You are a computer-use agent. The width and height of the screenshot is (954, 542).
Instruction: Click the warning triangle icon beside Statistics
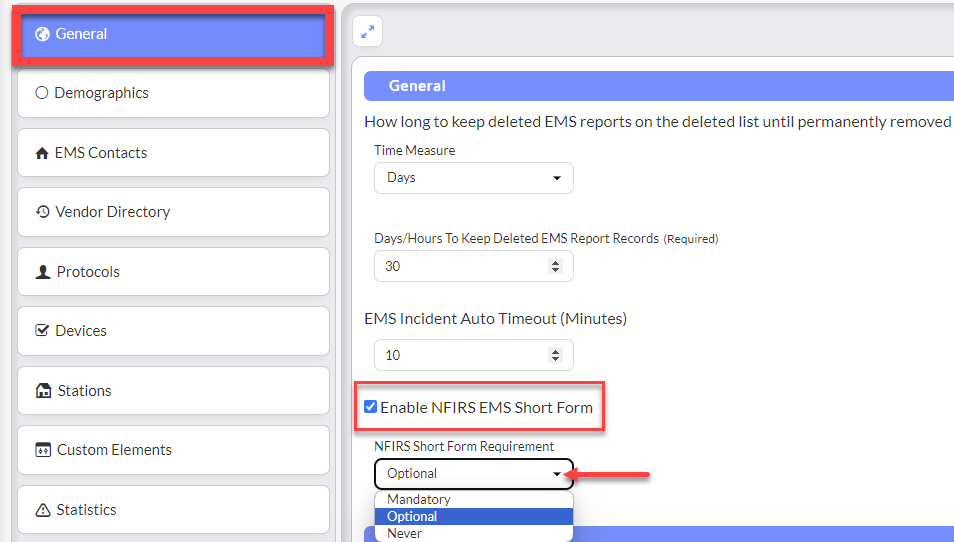tap(43, 510)
